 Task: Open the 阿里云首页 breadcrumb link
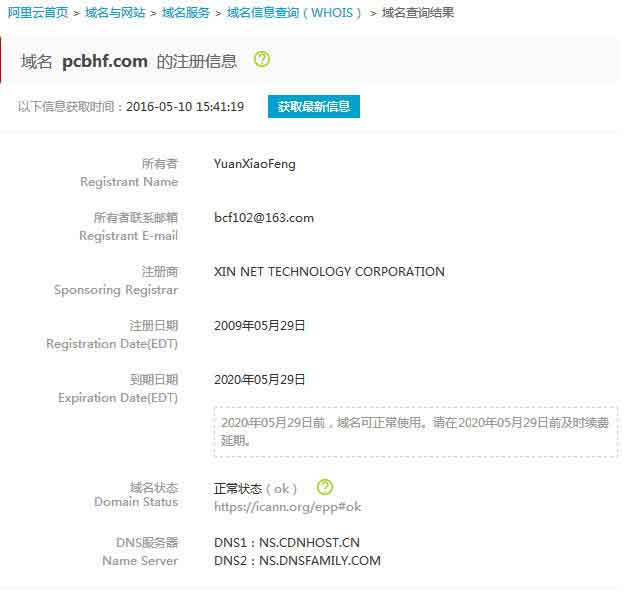click(x=38, y=13)
